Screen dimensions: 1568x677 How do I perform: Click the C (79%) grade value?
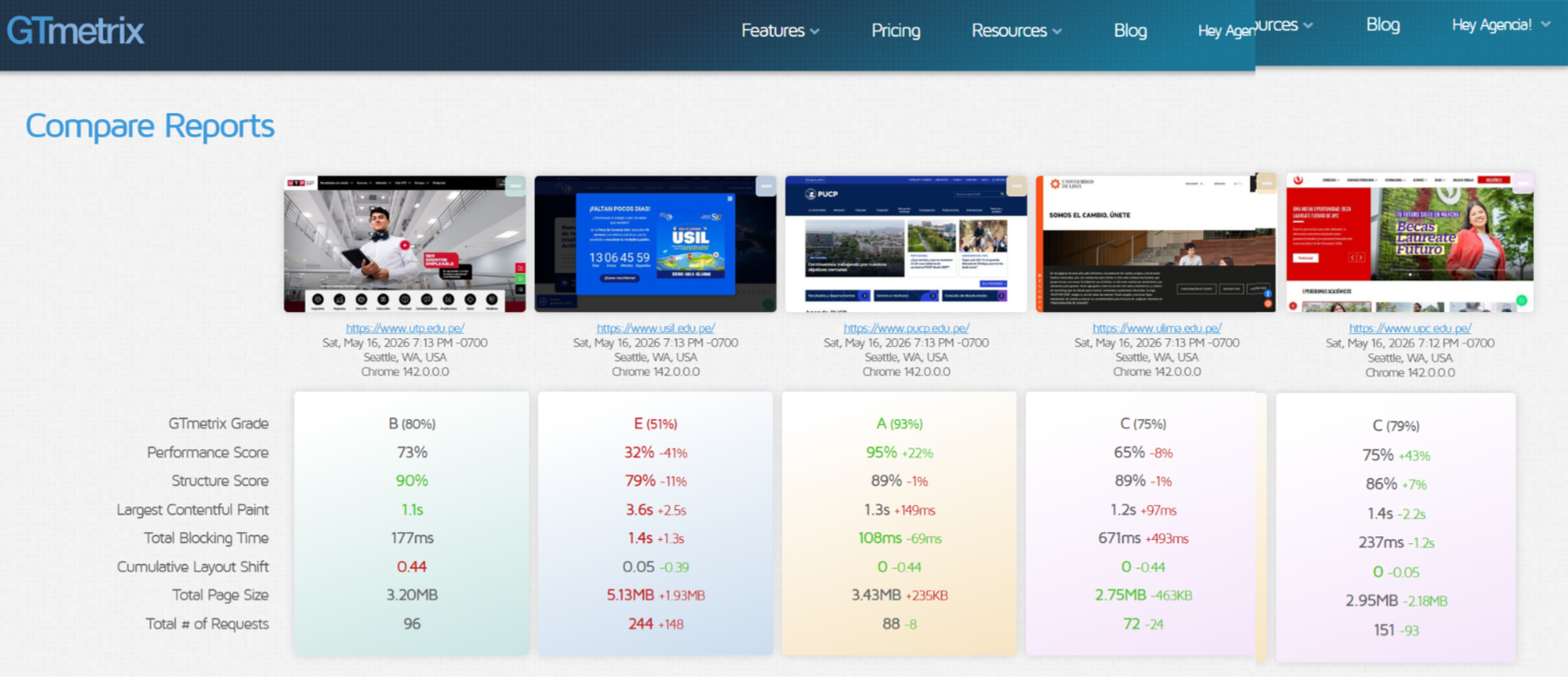tap(1396, 426)
